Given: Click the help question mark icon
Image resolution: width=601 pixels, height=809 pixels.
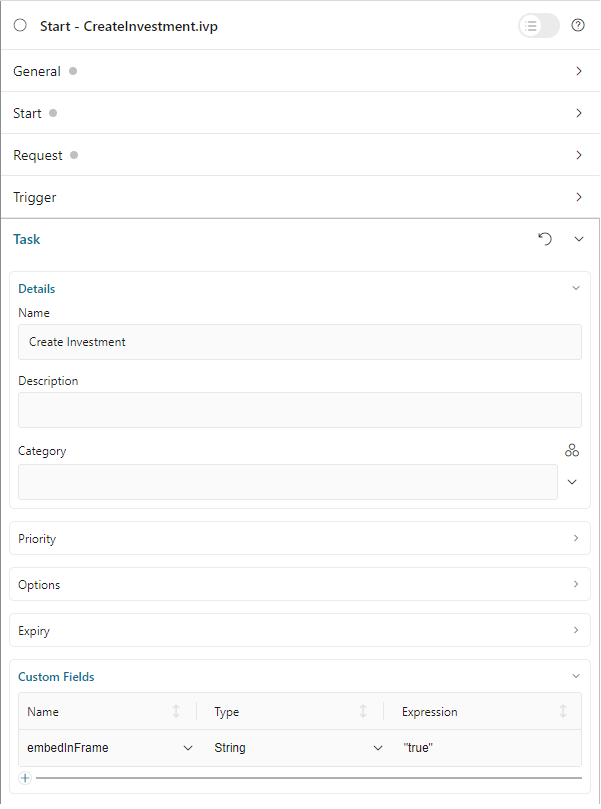Looking at the screenshot, I should [x=578, y=25].
